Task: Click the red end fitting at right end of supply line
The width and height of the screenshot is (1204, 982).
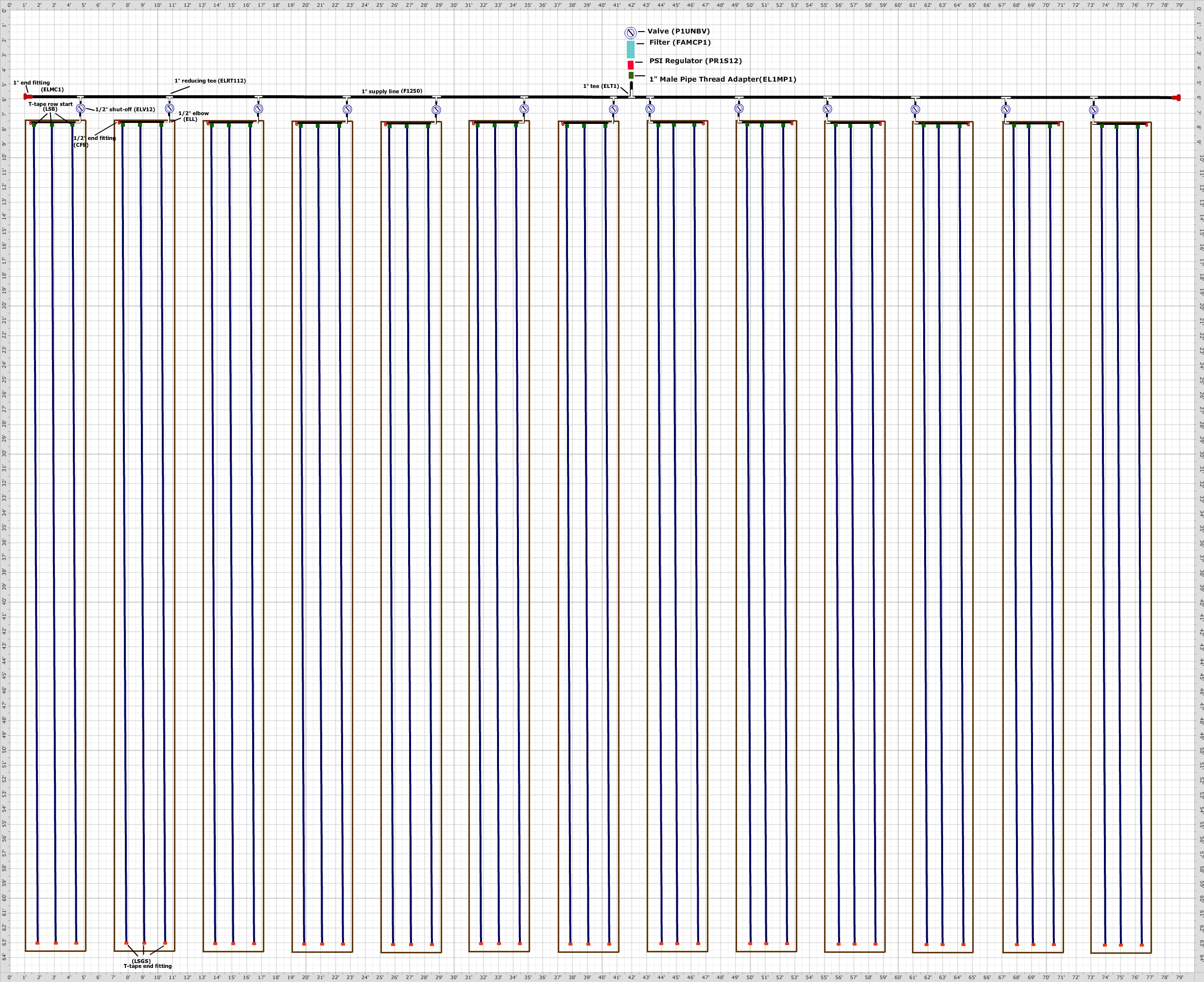Action: pyautogui.click(x=1177, y=98)
